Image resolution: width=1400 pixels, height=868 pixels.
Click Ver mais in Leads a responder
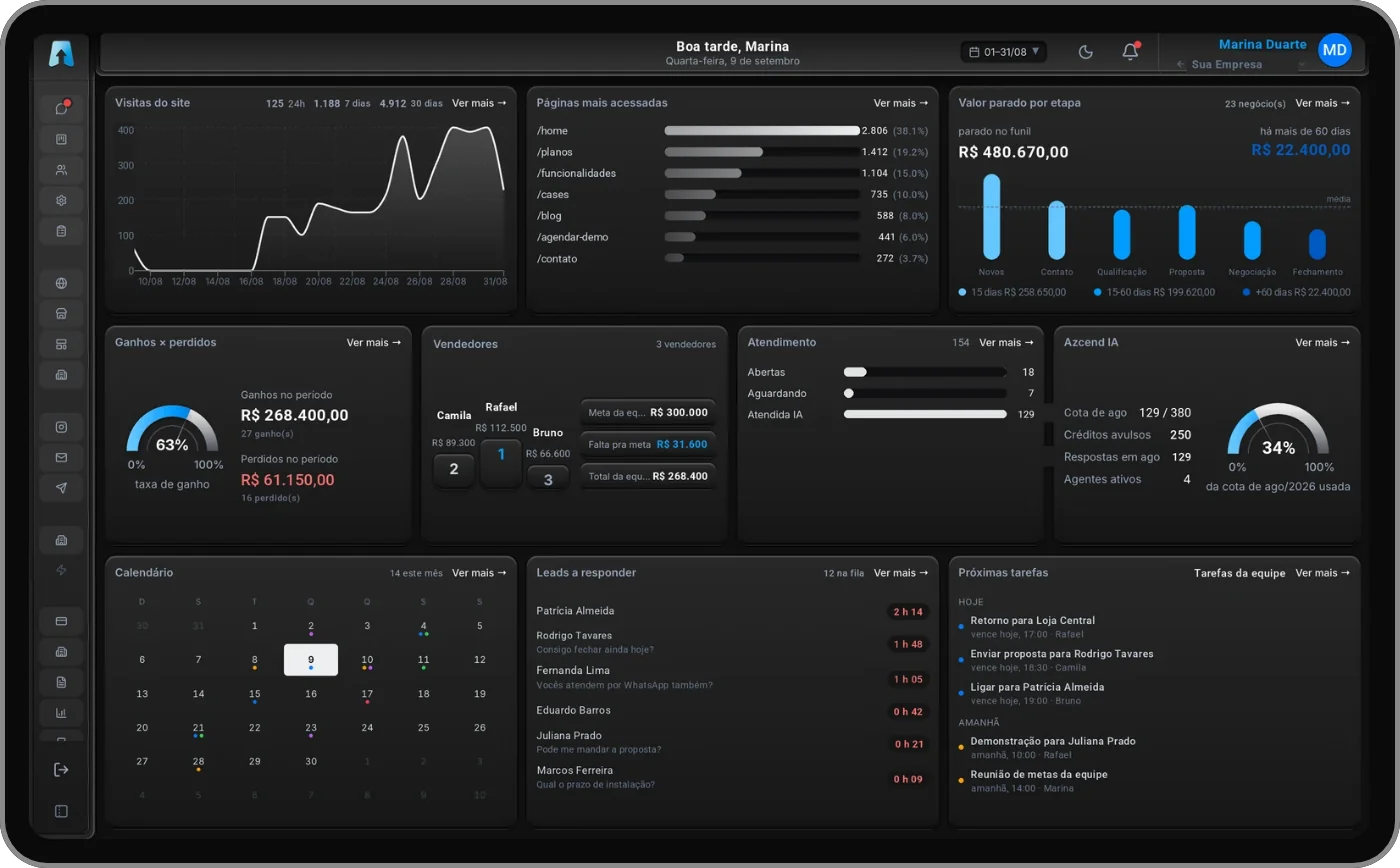tap(901, 573)
